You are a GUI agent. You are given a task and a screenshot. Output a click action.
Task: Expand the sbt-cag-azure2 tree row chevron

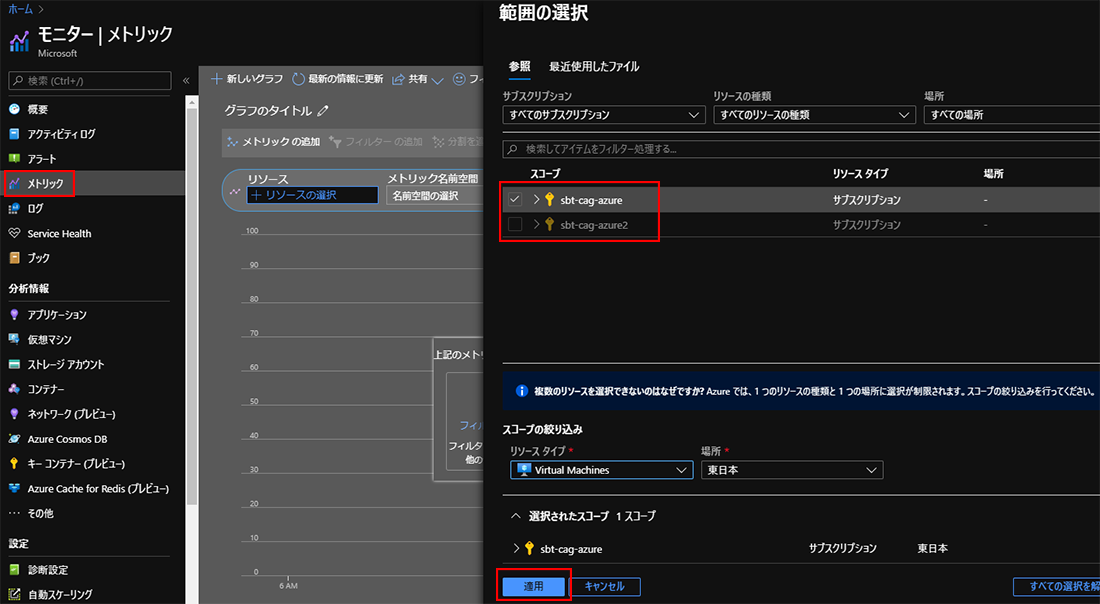[536, 224]
